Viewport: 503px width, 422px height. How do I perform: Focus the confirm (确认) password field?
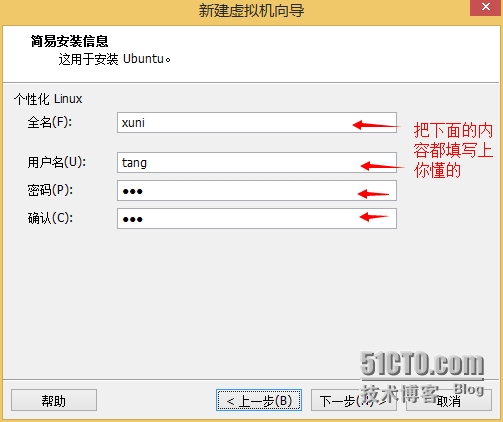pyautogui.click(x=257, y=219)
